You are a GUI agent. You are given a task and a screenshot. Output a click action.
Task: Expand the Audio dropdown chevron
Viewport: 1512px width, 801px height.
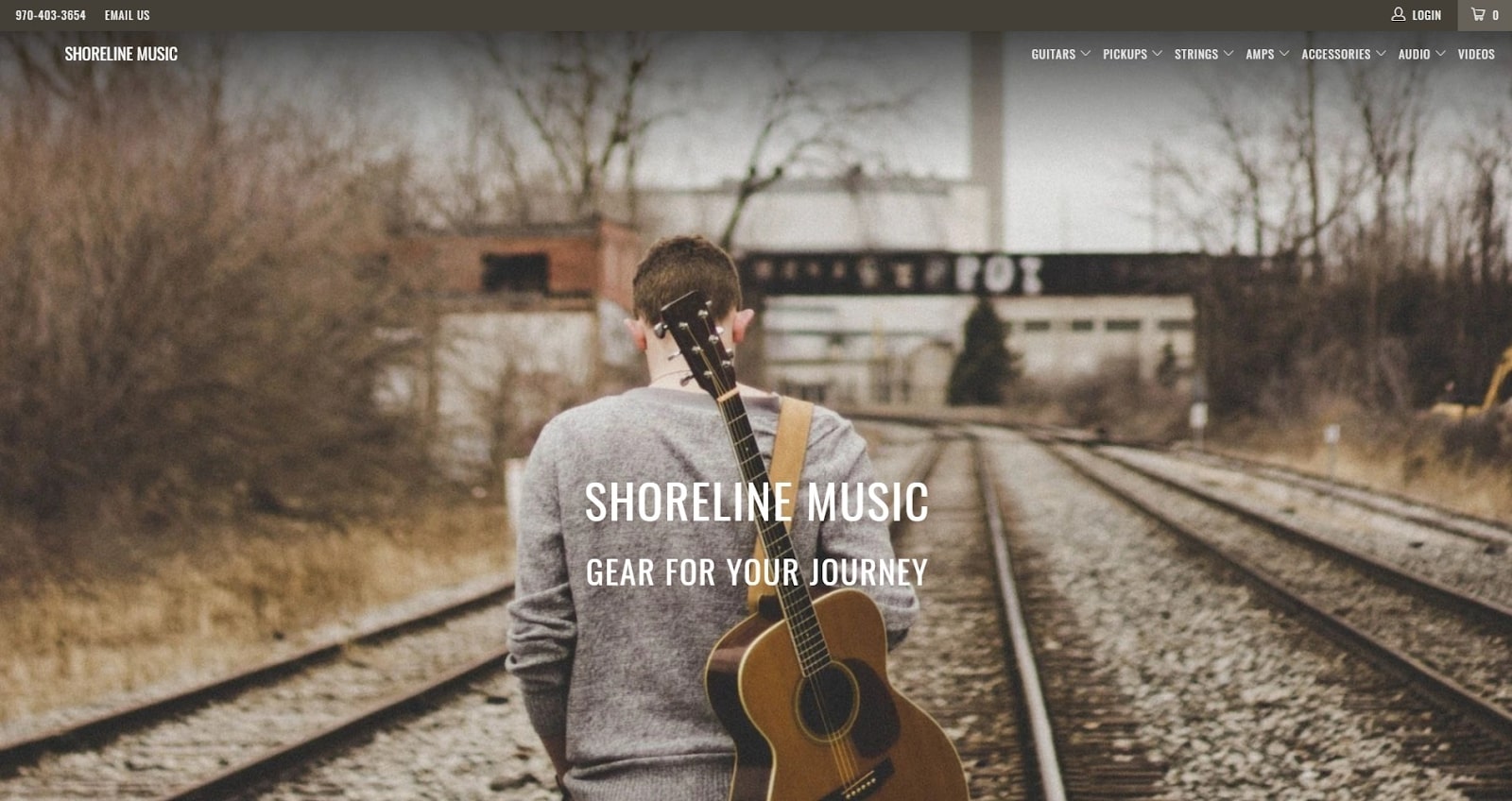[1440, 54]
